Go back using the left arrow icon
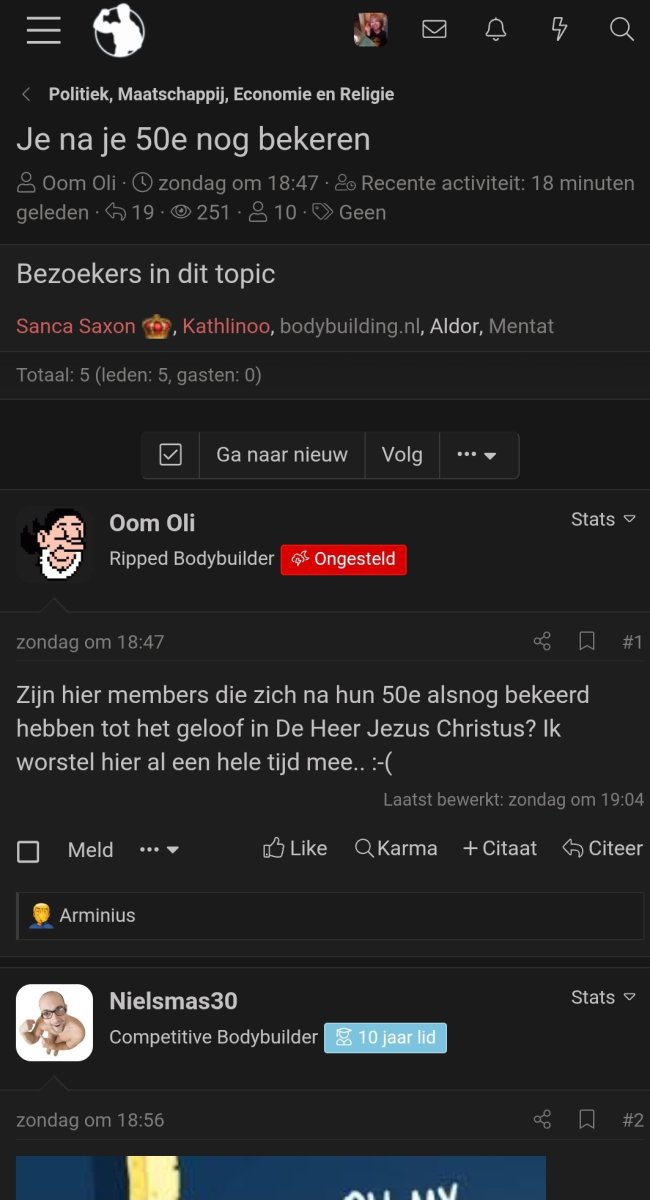 coord(25,93)
